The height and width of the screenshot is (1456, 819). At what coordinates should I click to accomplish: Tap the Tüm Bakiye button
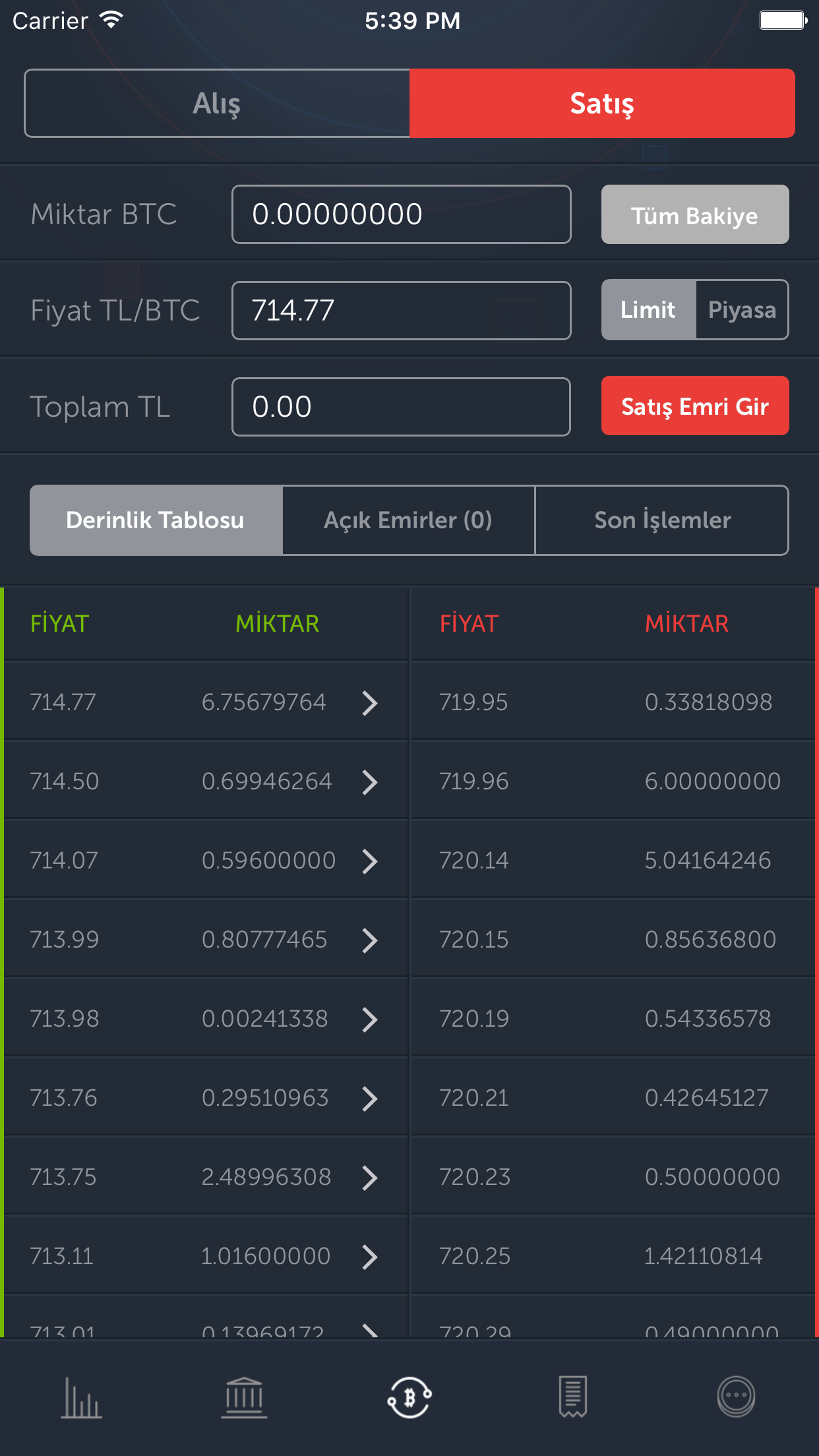pos(695,214)
